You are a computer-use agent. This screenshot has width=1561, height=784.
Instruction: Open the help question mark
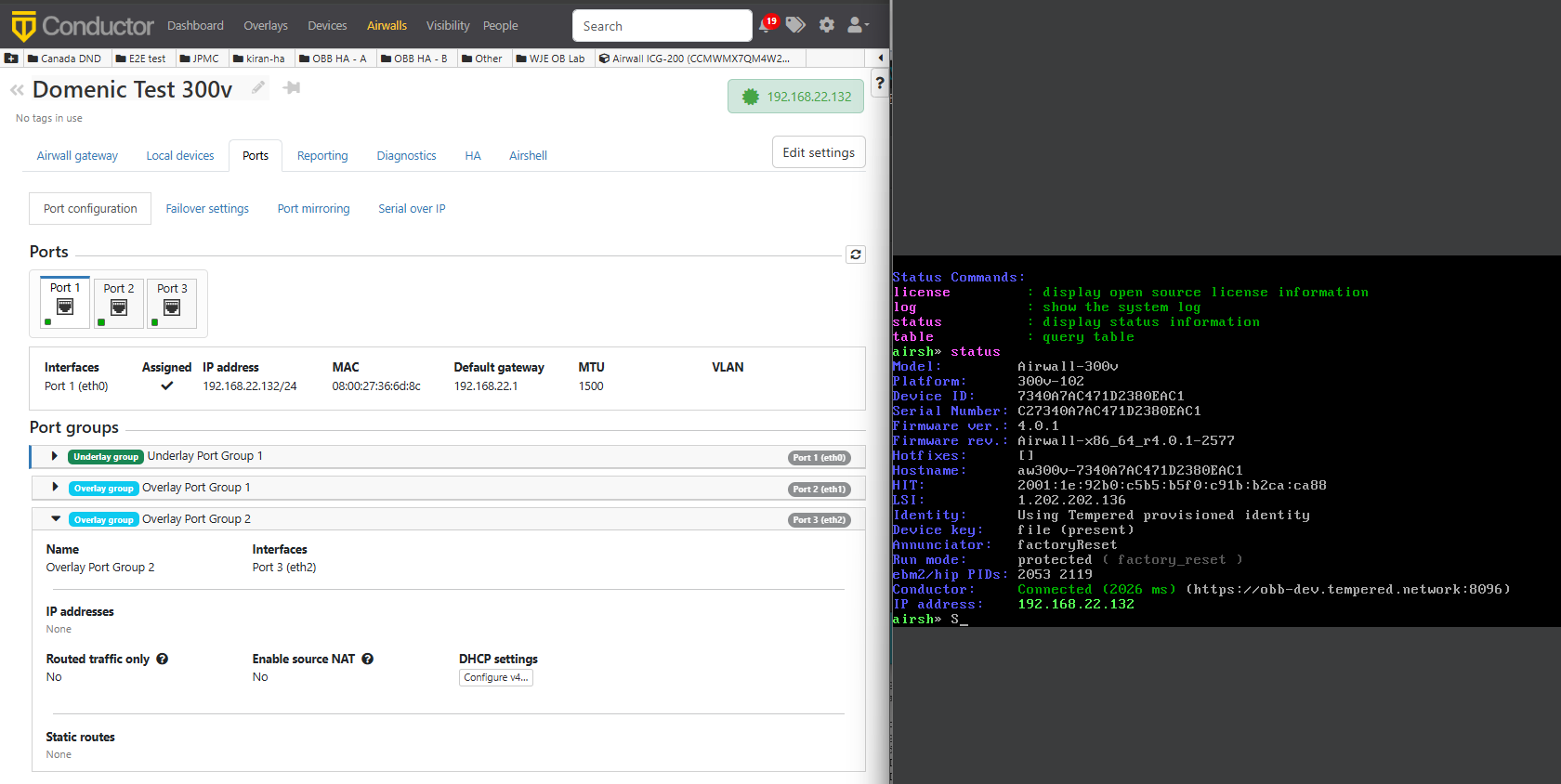[x=880, y=84]
